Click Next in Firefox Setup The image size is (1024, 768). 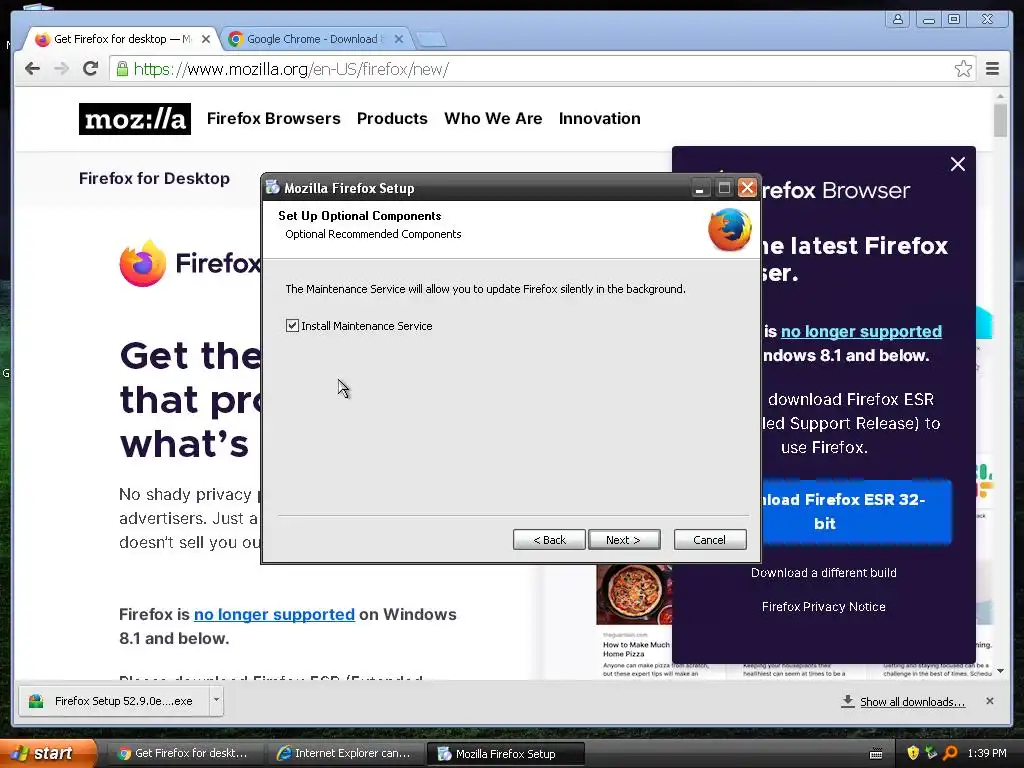pyautogui.click(x=624, y=539)
